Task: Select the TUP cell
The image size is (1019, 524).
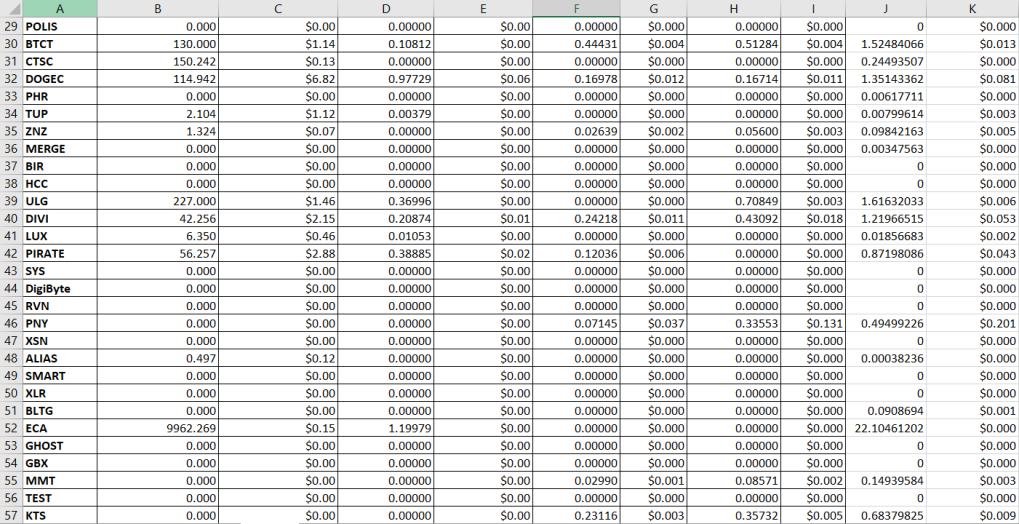Action: coord(60,114)
